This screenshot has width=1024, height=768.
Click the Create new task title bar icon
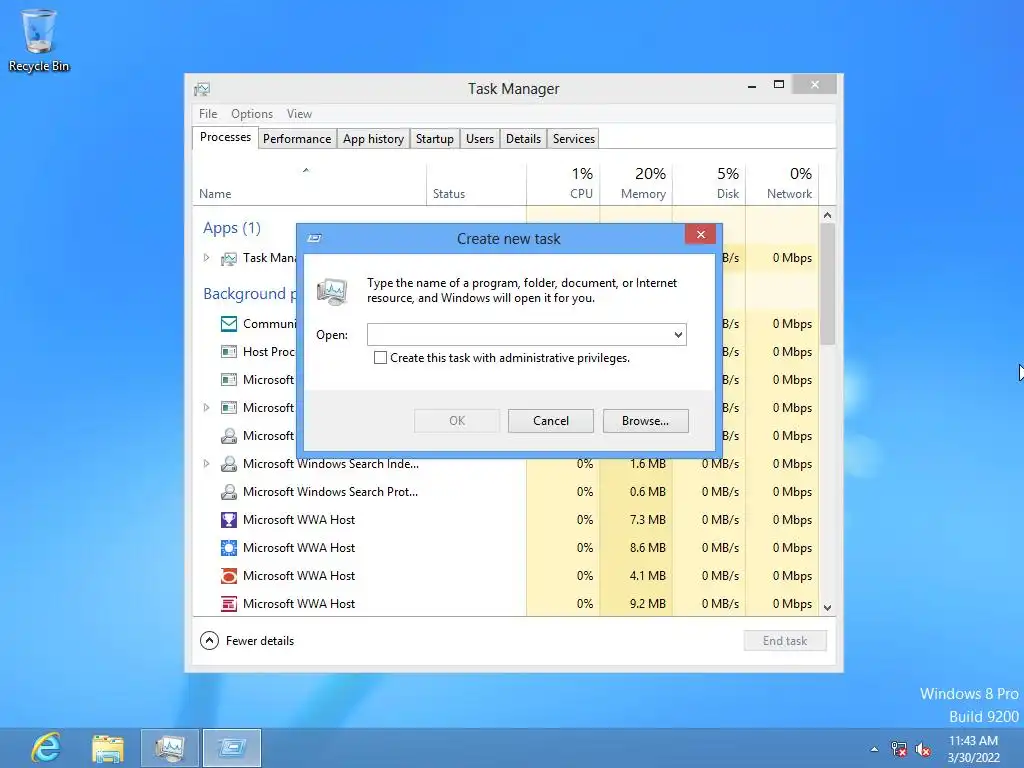click(314, 238)
